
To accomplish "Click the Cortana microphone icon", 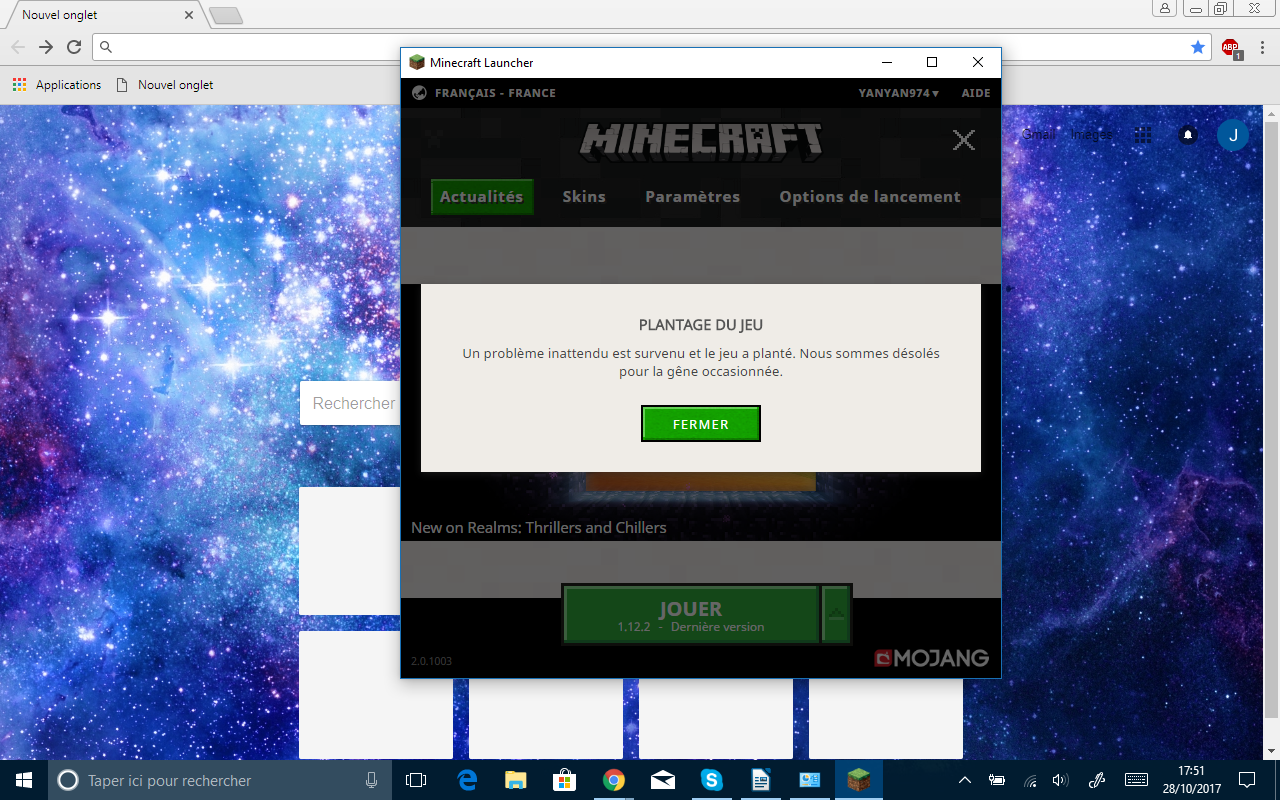I will pyautogui.click(x=371, y=780).
